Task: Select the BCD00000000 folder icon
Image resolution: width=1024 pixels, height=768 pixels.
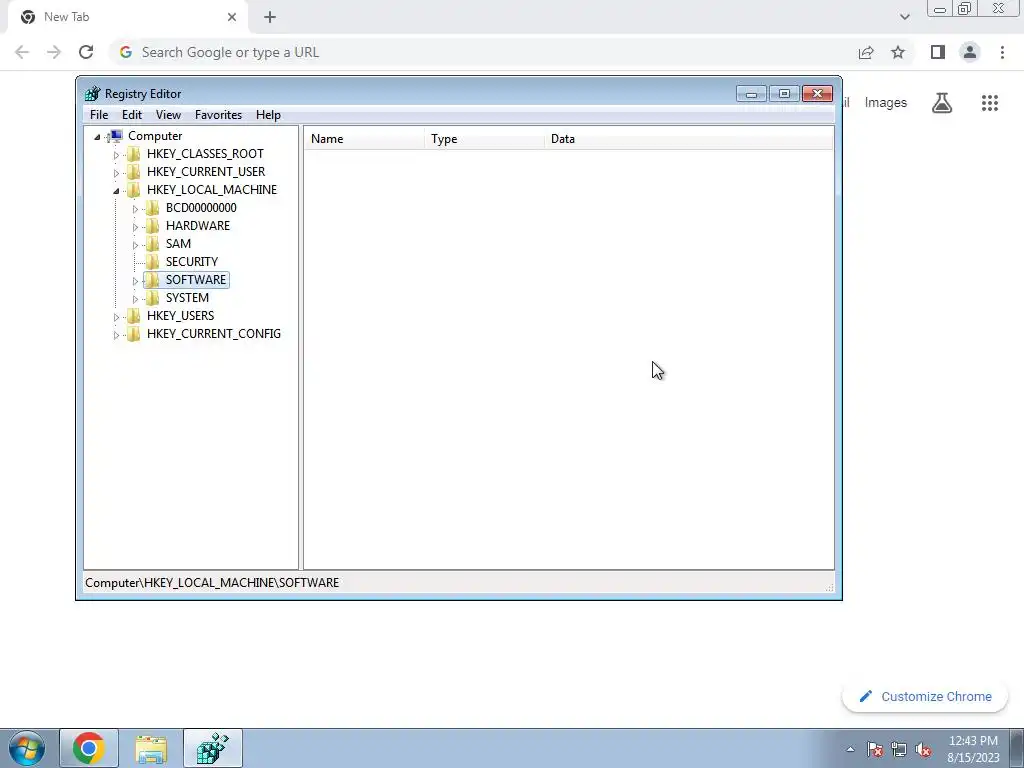Action: pos(152,208)
